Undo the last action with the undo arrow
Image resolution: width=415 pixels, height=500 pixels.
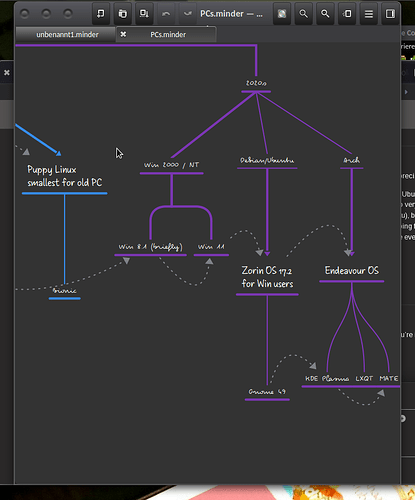coord(166,14)
